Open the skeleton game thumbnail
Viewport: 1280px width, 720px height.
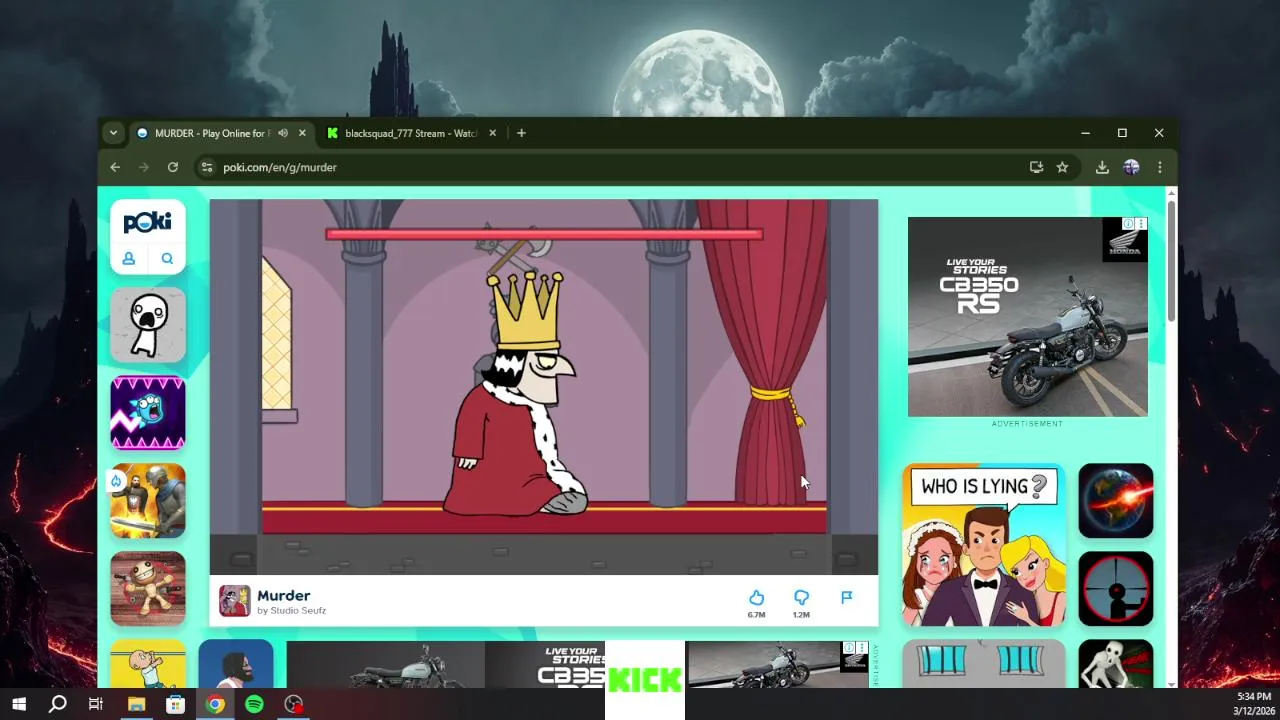[x=1116, y=664]
